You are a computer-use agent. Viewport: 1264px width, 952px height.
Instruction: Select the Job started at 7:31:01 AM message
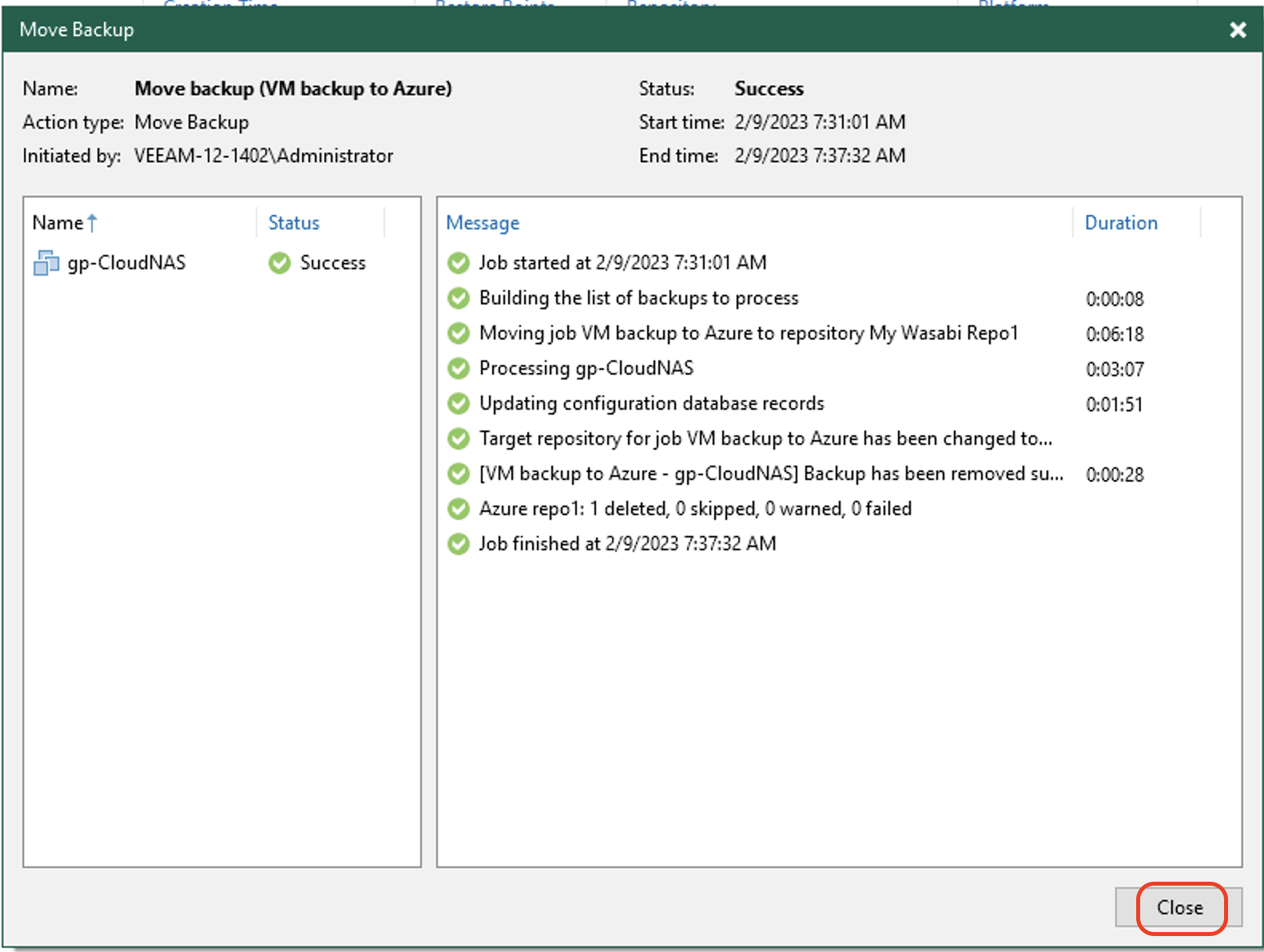(x=622, y=263)
